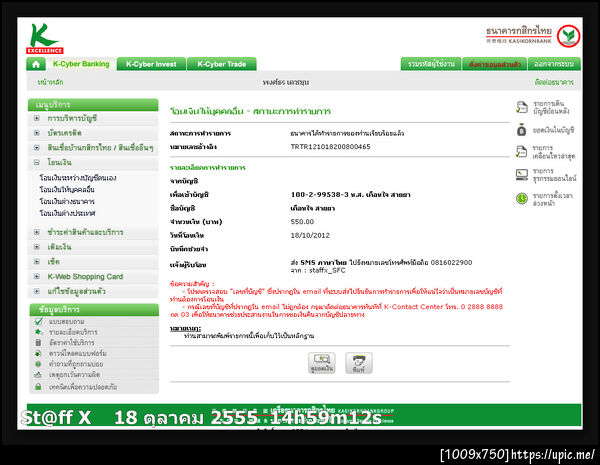Click the K-Excellence logo
Screen dimensions: 600x465
pyautogui.click(x=44, y=39)
